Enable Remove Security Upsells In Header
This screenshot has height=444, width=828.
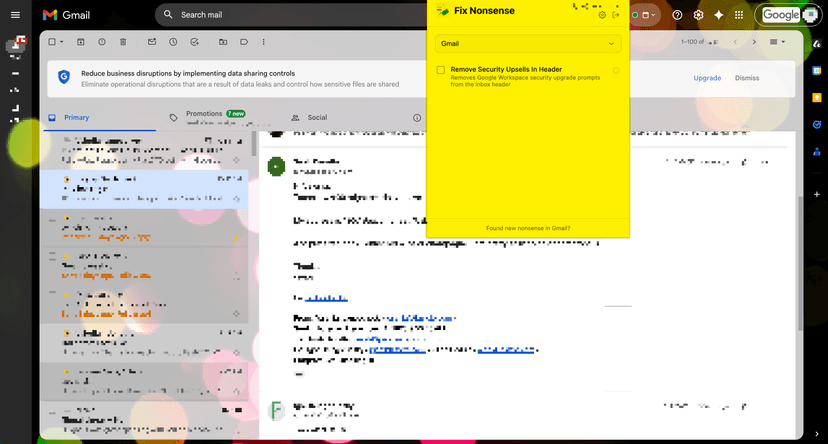pyautogui.click(x=440, y=70)
